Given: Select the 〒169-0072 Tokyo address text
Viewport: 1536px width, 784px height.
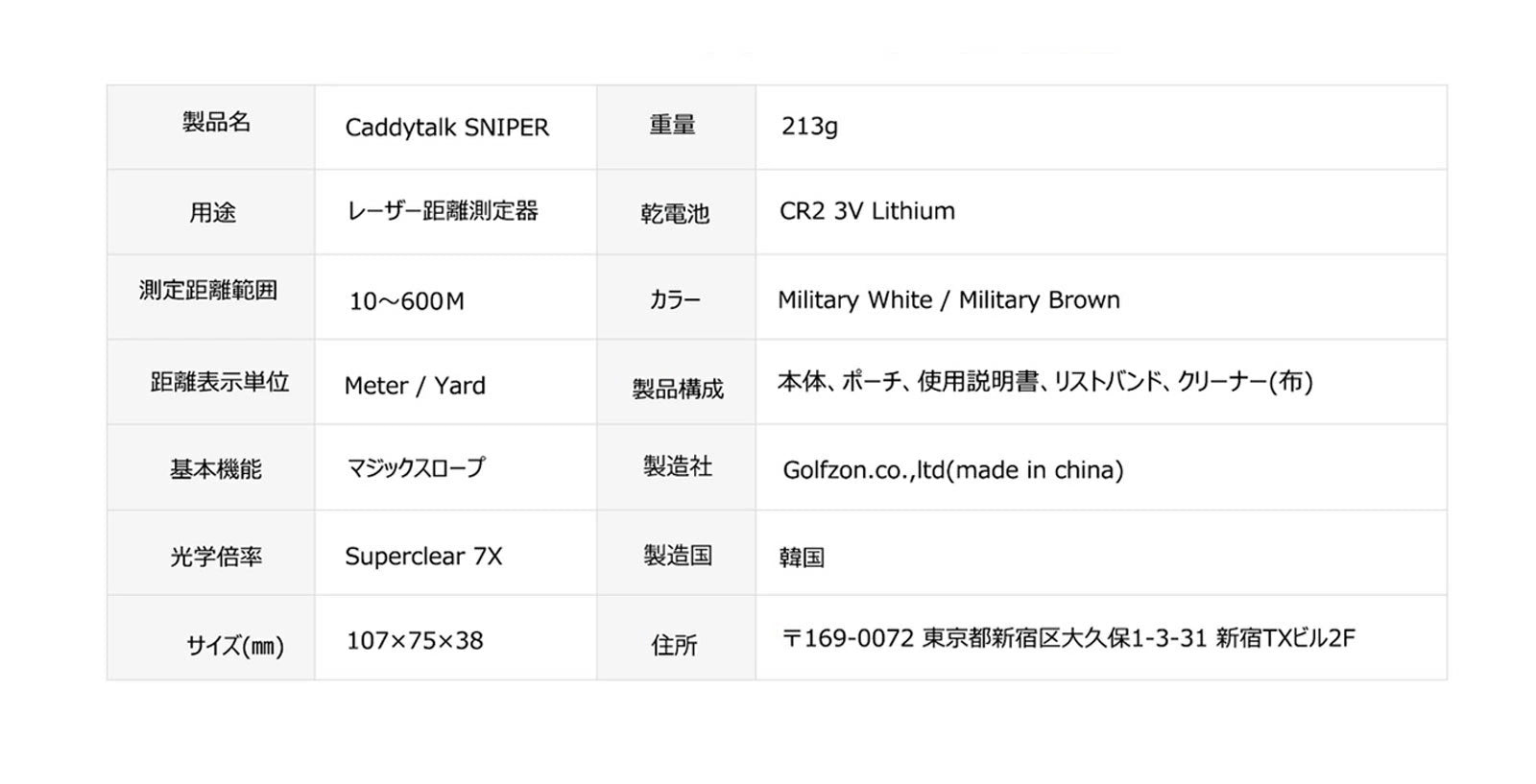Looking at the screenshot, I should 1068,638.
